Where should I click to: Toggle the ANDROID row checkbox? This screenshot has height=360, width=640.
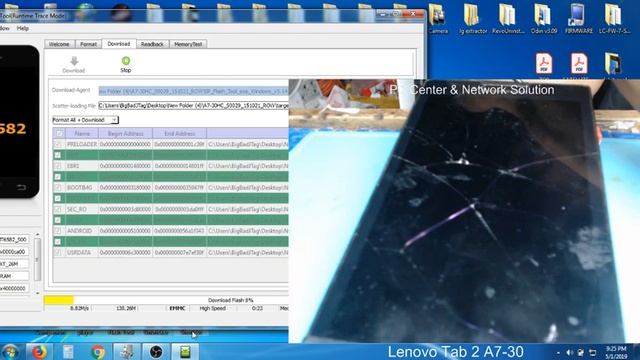point(58,231)
